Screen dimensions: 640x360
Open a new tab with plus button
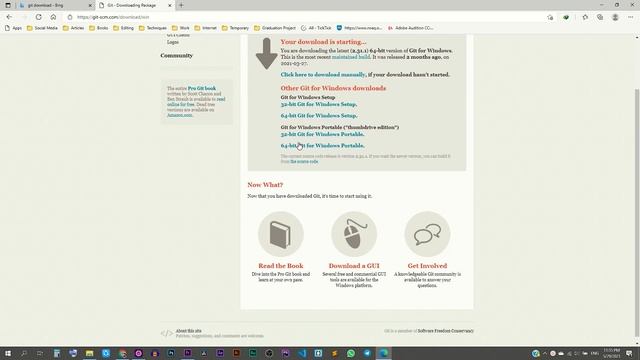point(181,5)
